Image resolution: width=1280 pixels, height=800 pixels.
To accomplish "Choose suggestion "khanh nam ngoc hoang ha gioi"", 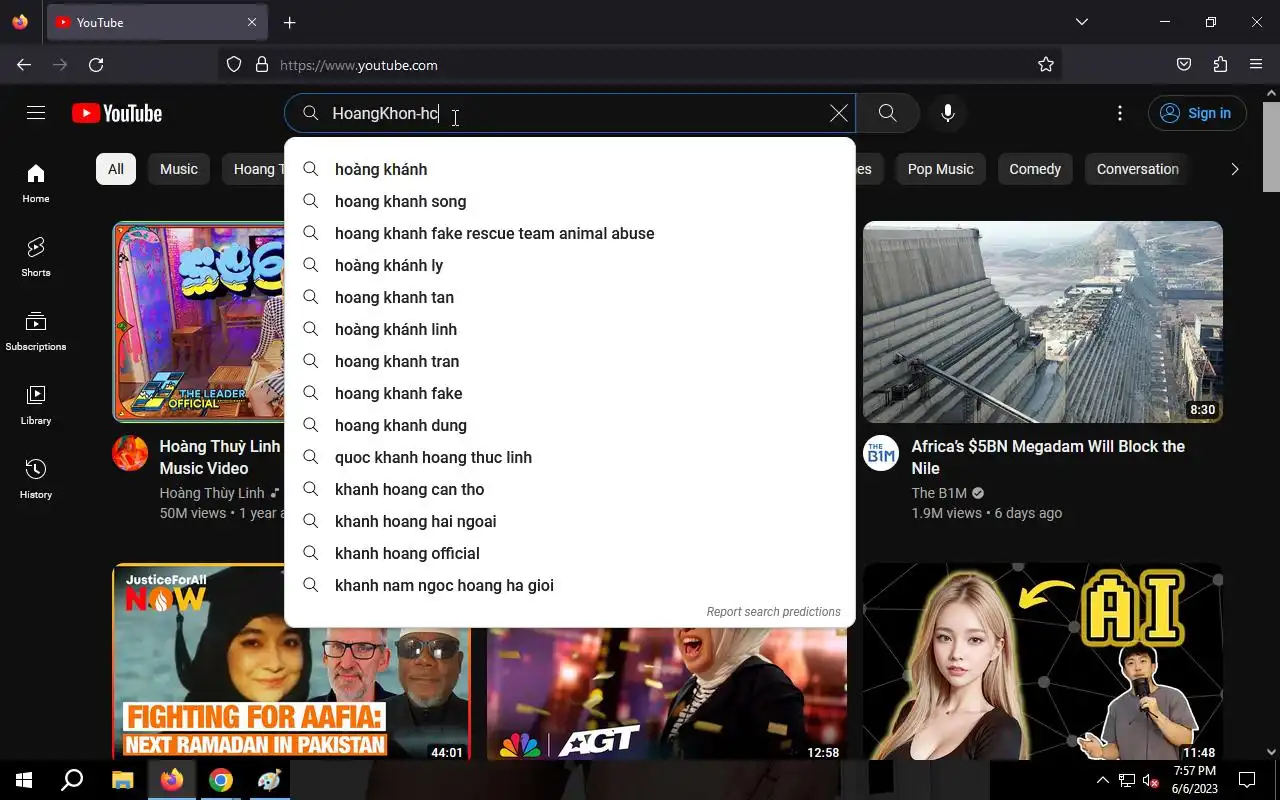I will (x=570, y=585).
